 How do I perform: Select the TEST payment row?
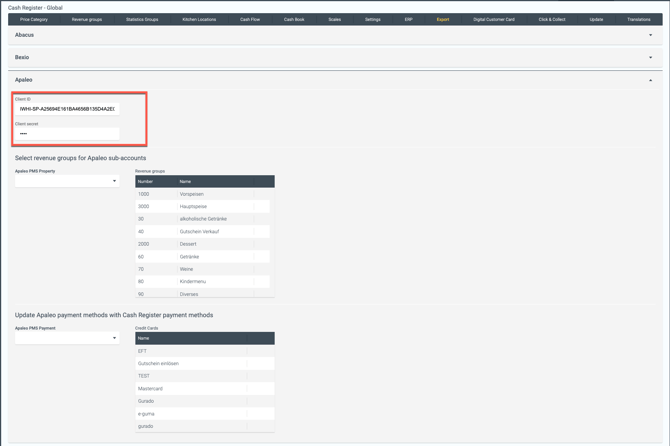point(205,376)
